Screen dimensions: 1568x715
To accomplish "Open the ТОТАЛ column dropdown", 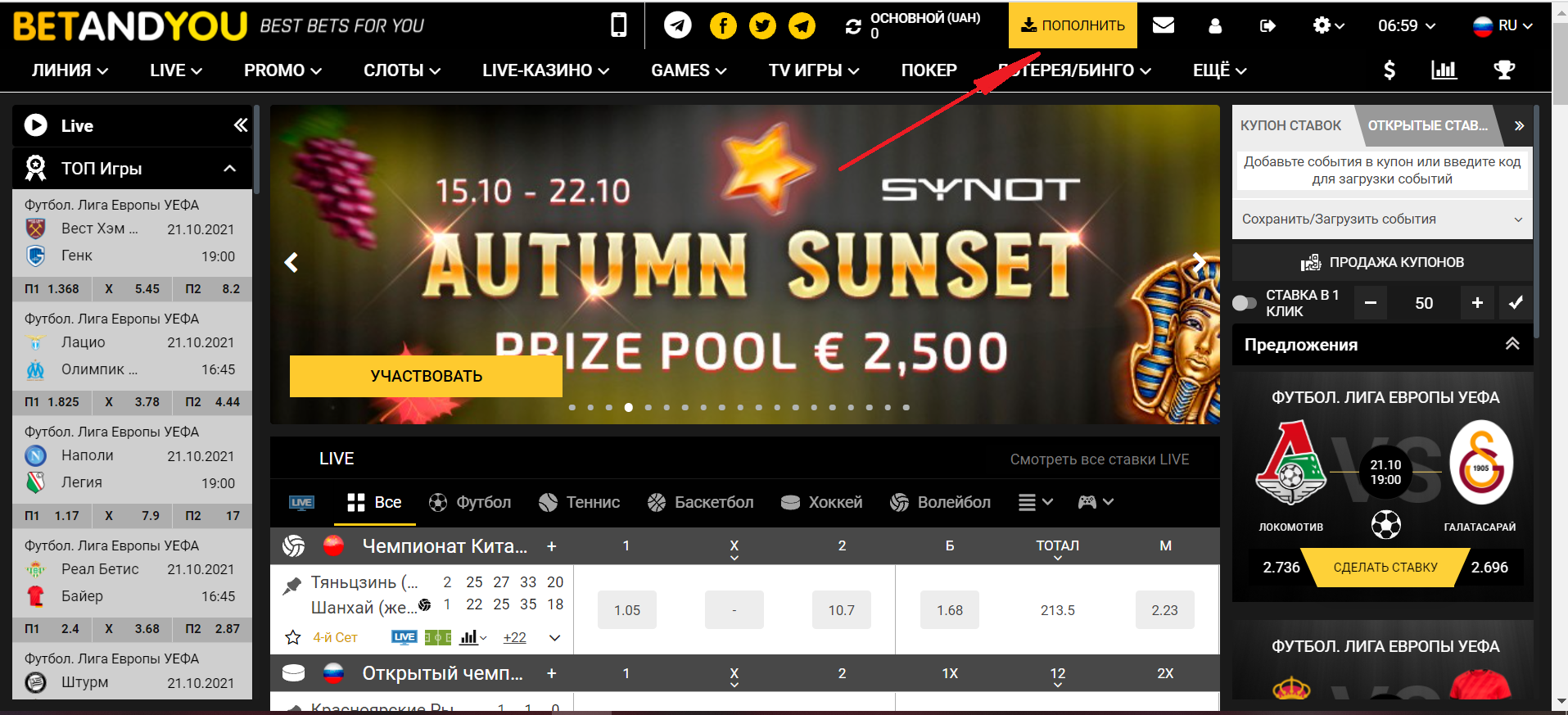I will click(1058, 549).
